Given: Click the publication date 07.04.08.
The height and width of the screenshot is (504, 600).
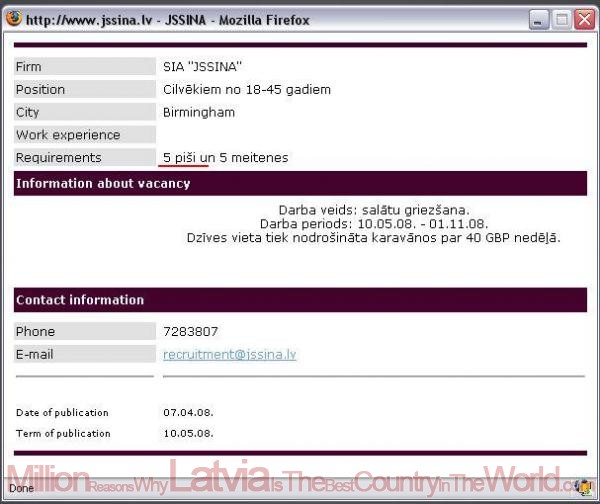Looking at the screenshot, I should pos(188,412).
